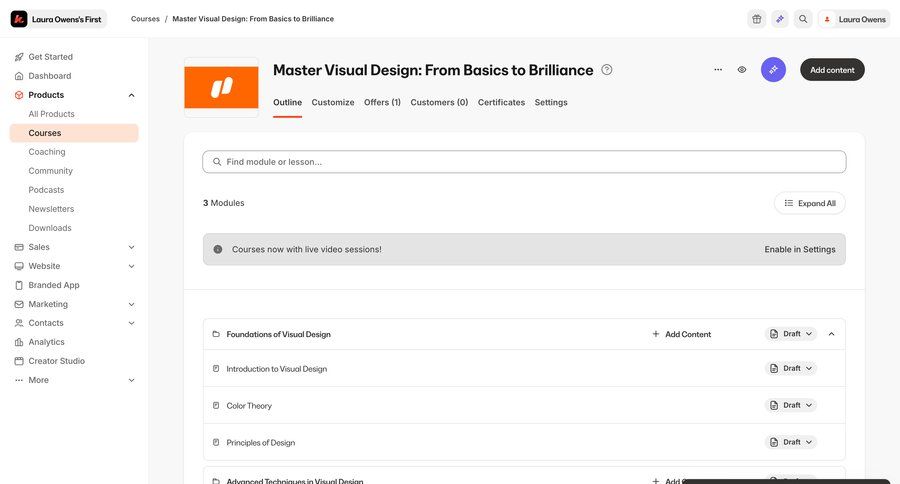Open the Certificates tab

click(x=501, y=102)
